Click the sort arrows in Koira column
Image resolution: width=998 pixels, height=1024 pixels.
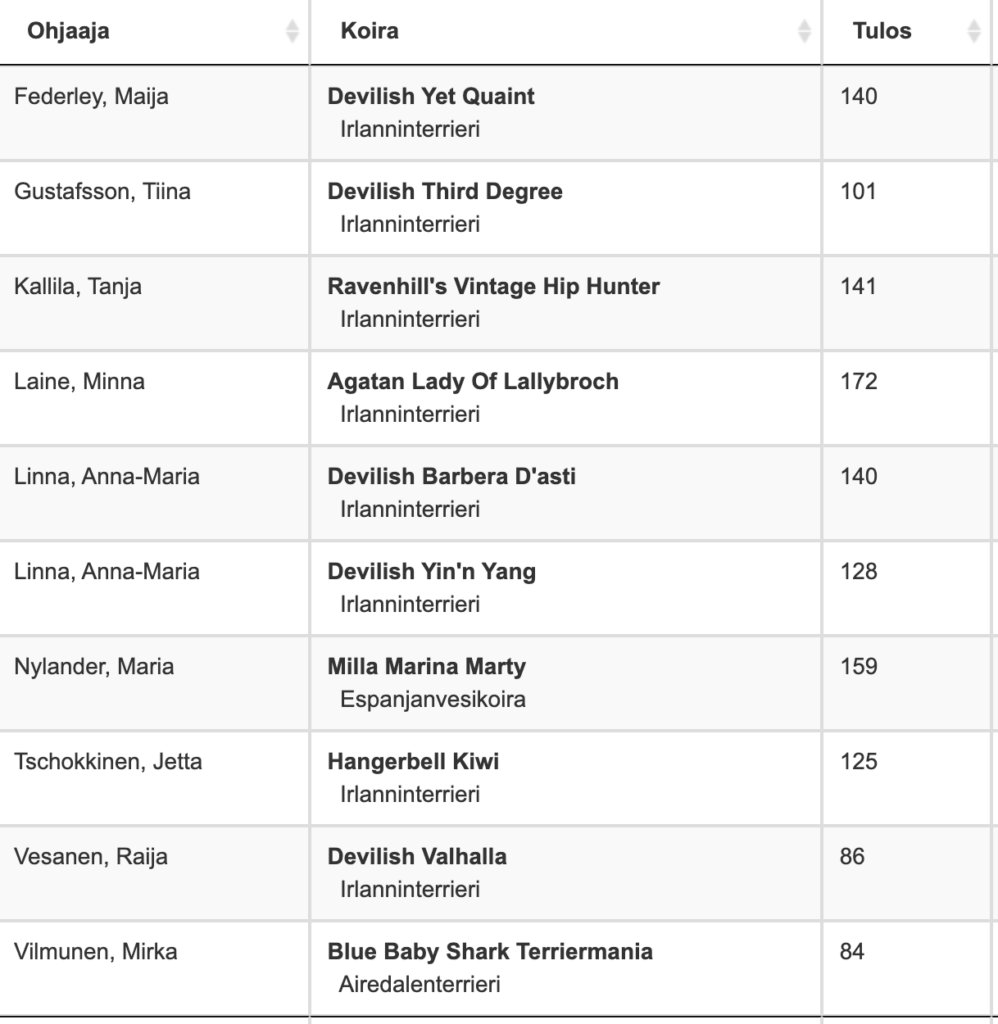coord(804,32)
